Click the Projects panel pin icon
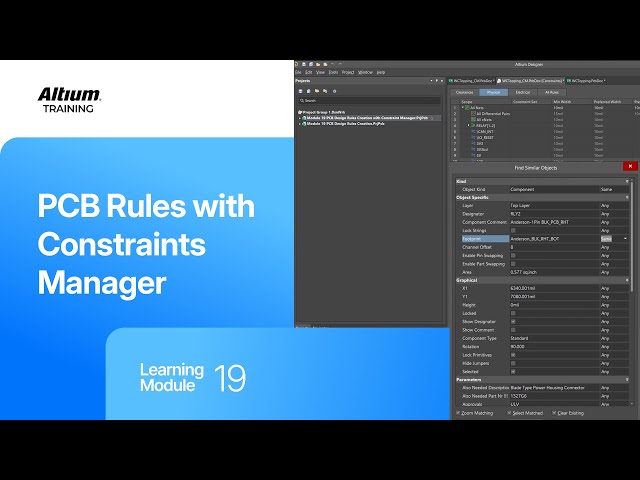640x480 pixels. (437, 81)
